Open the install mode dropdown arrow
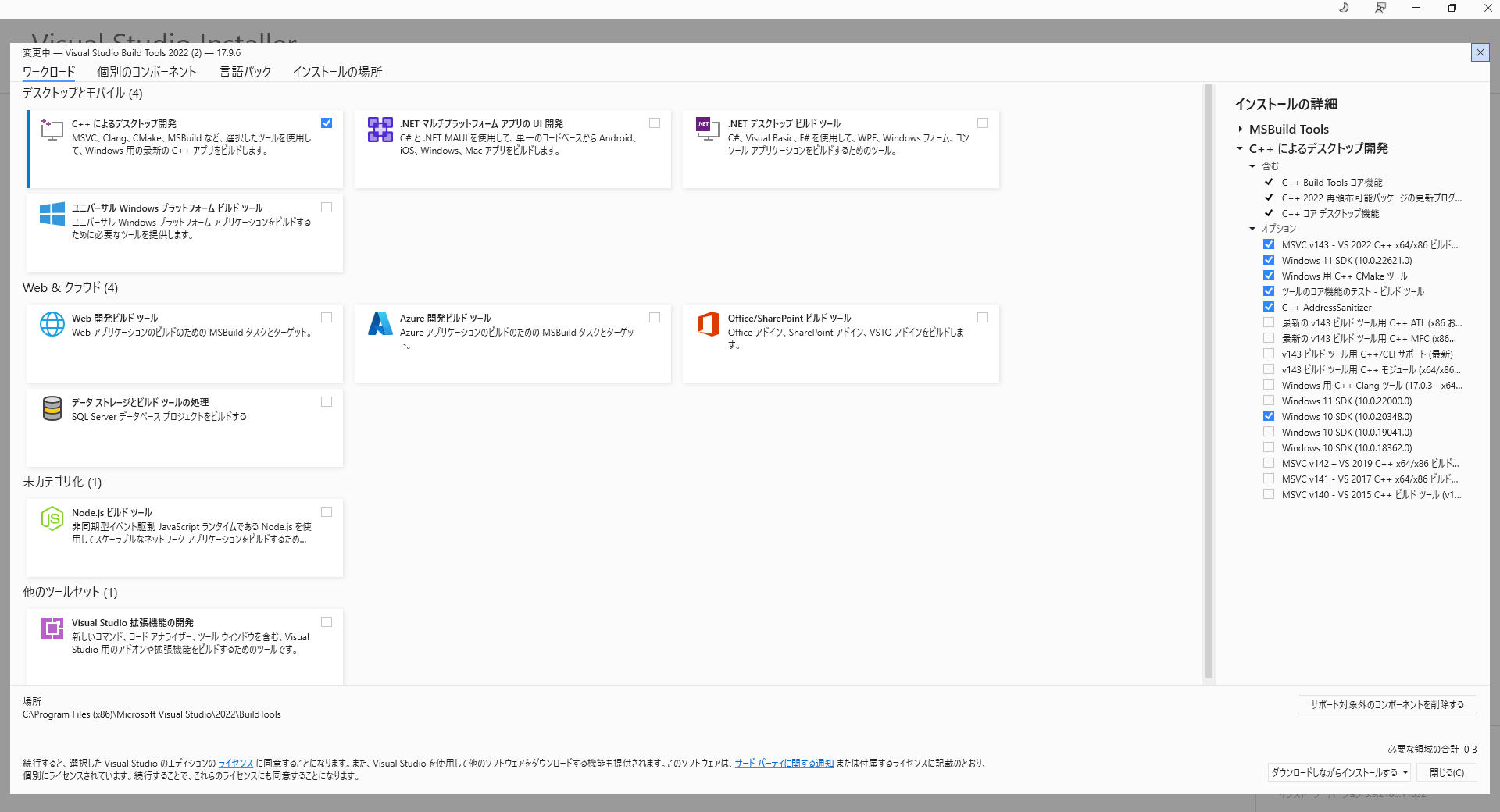The height and width of the screenshot is (812, 1500). click(x=1405, y=772)
